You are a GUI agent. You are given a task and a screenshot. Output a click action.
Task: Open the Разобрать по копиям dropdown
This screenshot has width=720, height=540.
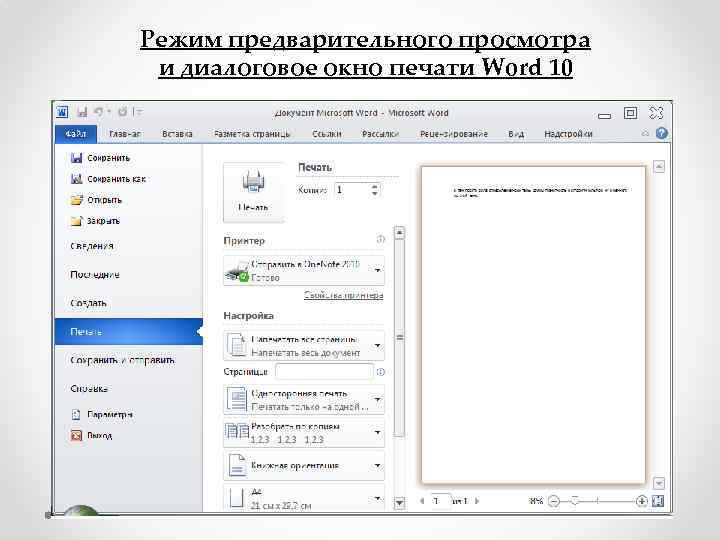point(304,433)
